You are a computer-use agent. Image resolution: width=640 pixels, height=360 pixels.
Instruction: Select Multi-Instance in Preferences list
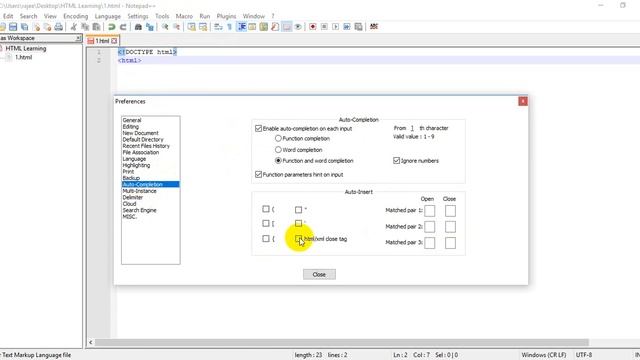point(140,191)
